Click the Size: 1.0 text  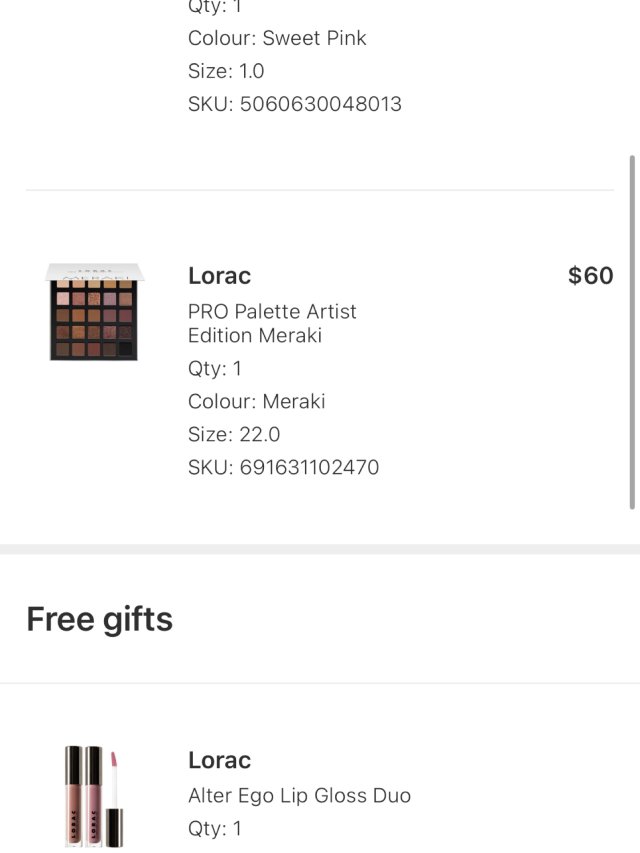click(226, 71)
